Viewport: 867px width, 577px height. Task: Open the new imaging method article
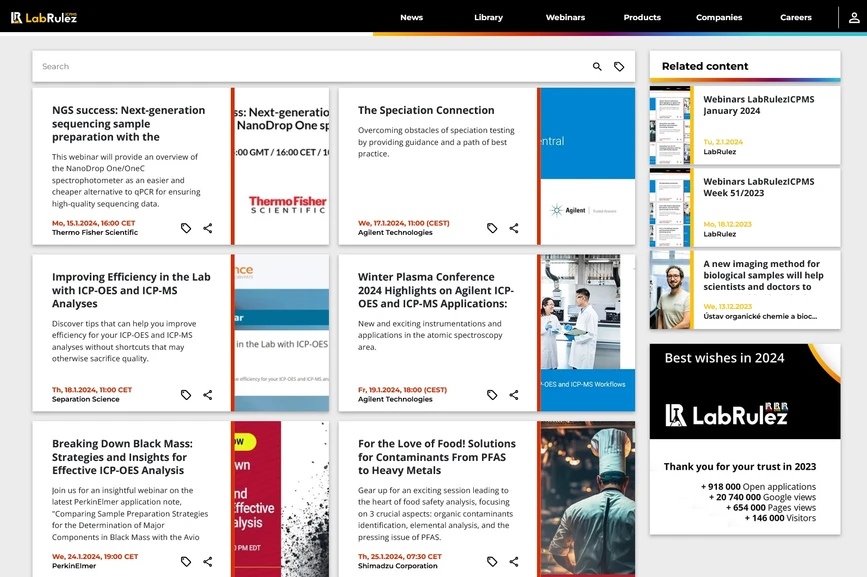763,275
